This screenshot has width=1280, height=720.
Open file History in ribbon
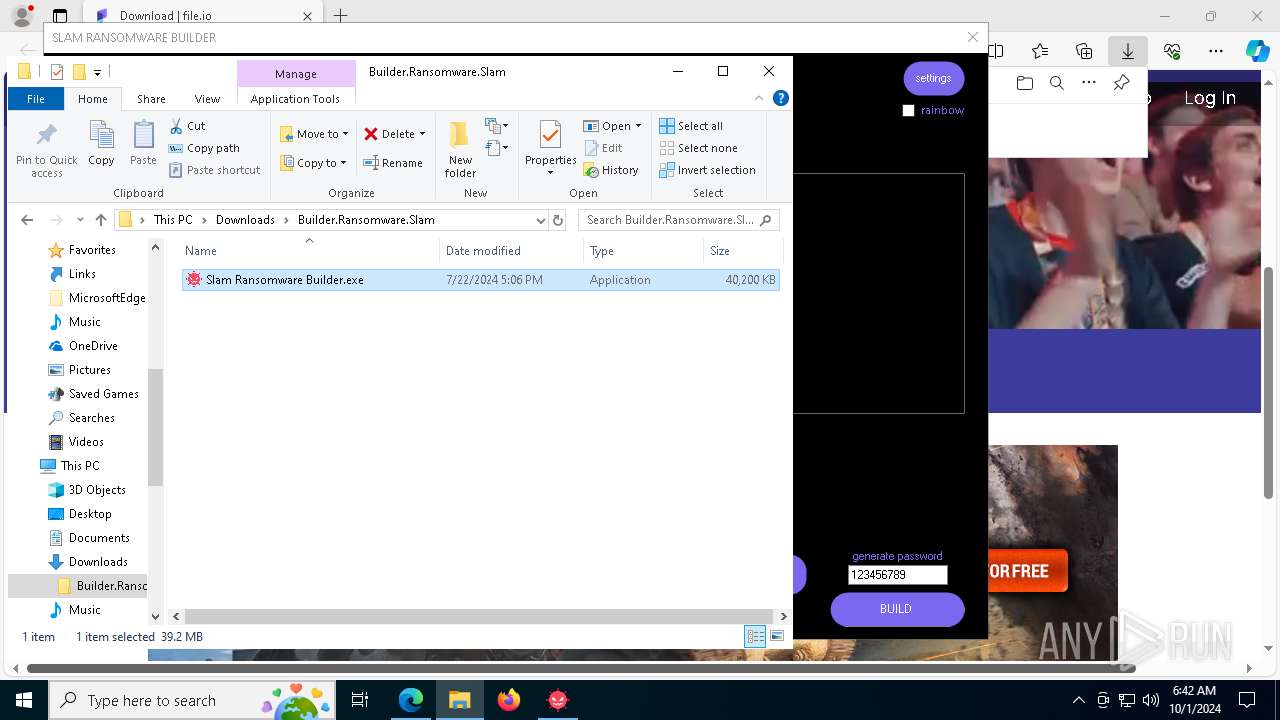point(611,170)
